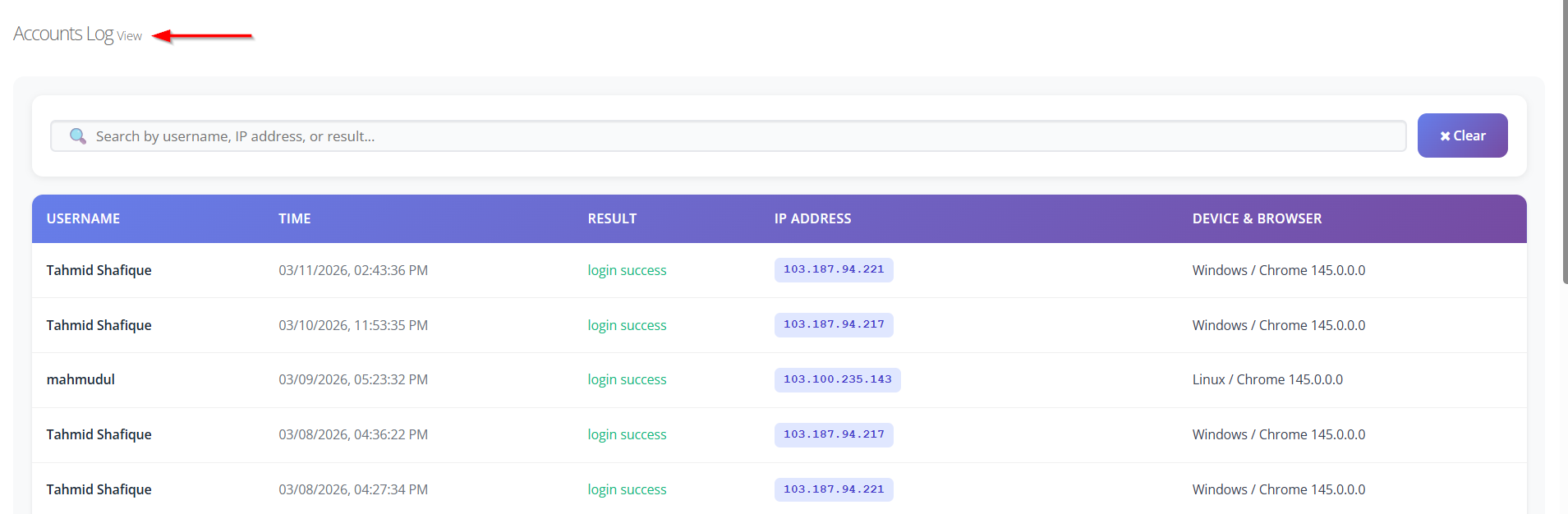Click the Clear button

coord(1462,135)
